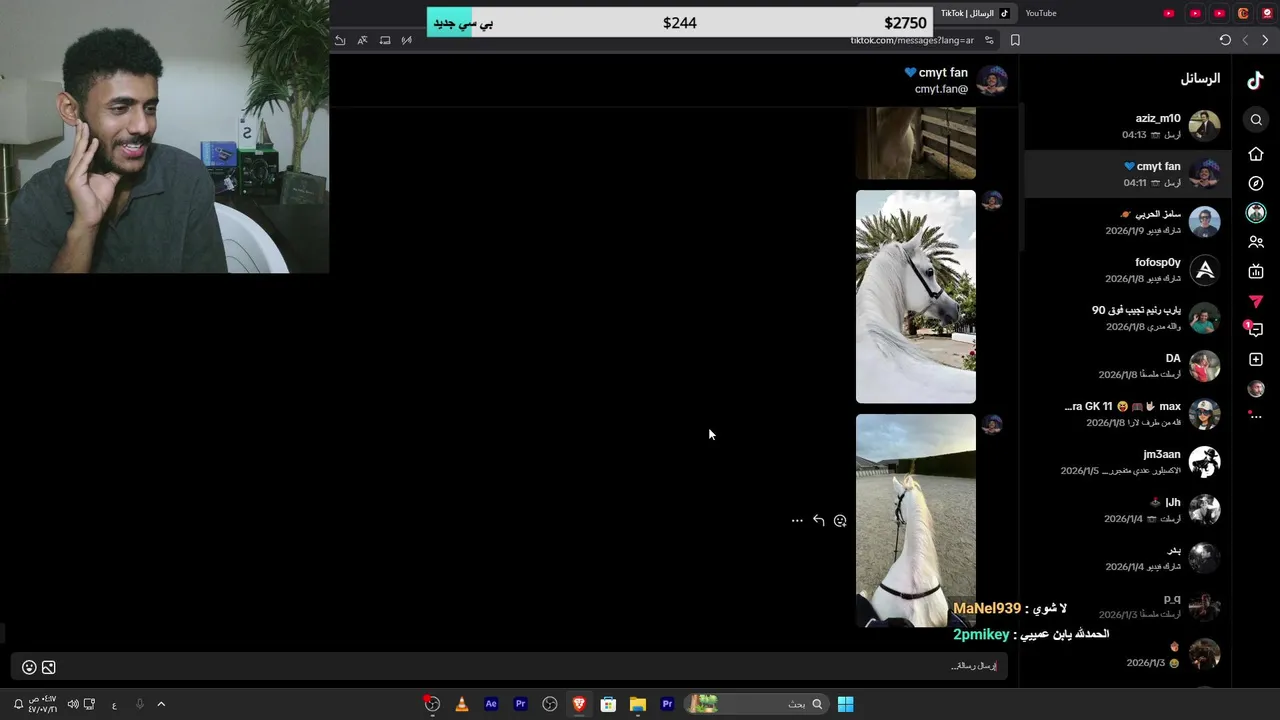Open white horse in arena photo
This screenshot has width=1280, height=720.
coord(916,520)
